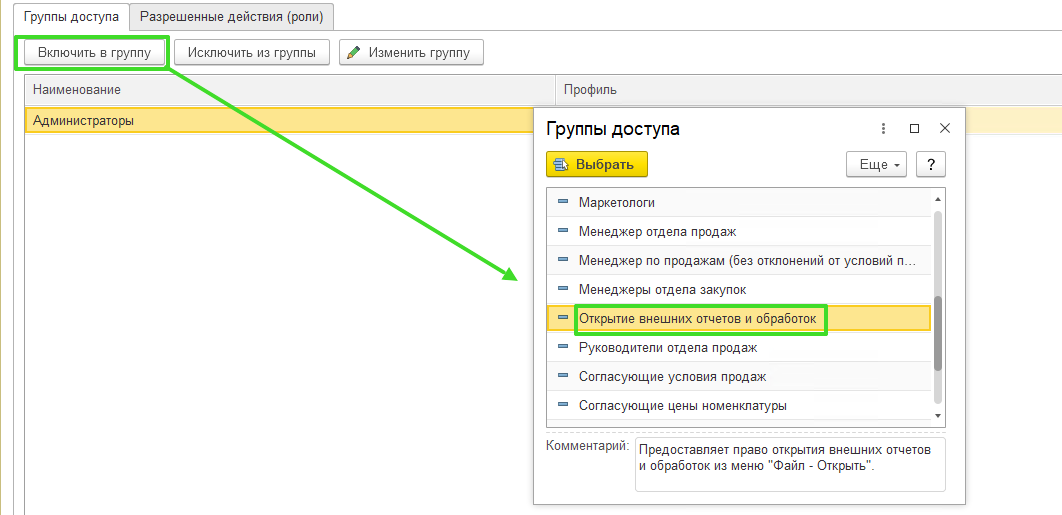This screenshot has height=515, width=1062.
Task: Sort by the Профиль column header
Action: pyautogui.click(x=809, y=89)
